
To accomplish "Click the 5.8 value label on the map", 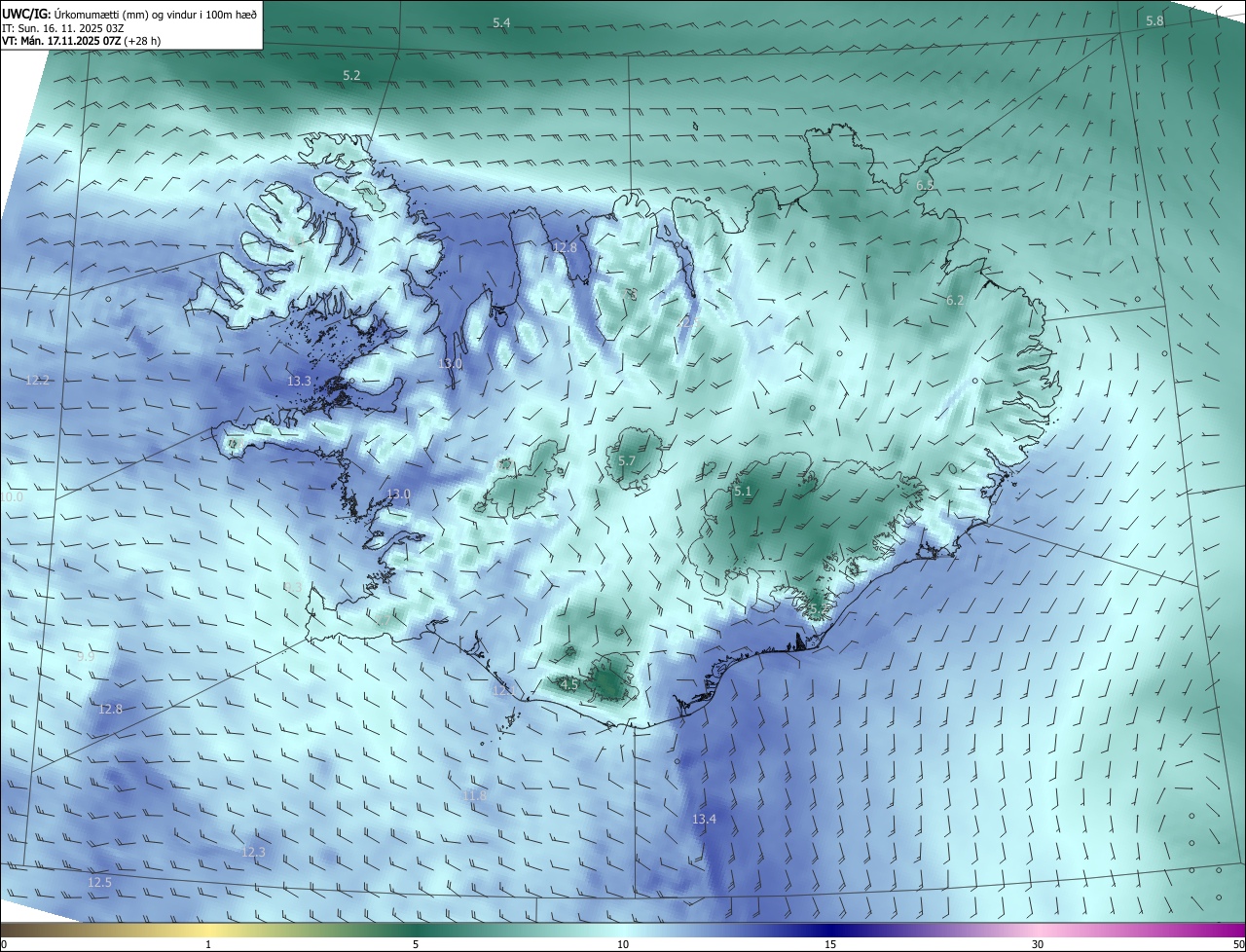I will pos(1154,21).
